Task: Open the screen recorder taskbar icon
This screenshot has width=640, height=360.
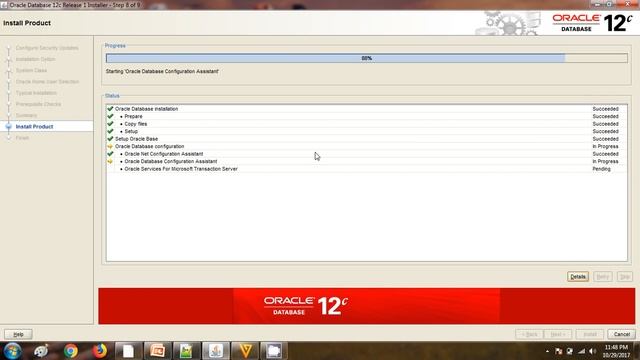Action: (273, 351)
